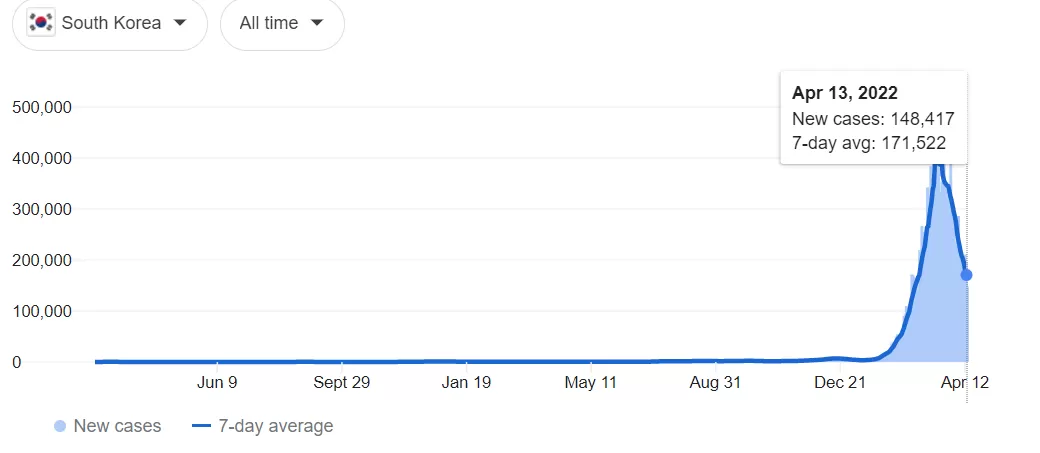Click the Aug 31 axis label
The image size is (1040, 453).
coord(715,383)
